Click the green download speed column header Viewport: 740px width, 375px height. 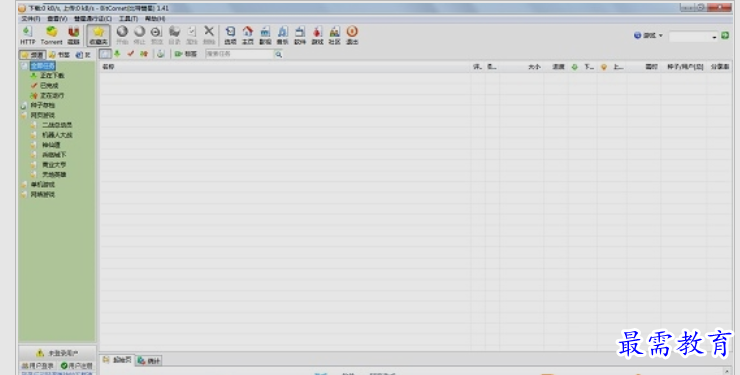(x=583, y=67)
